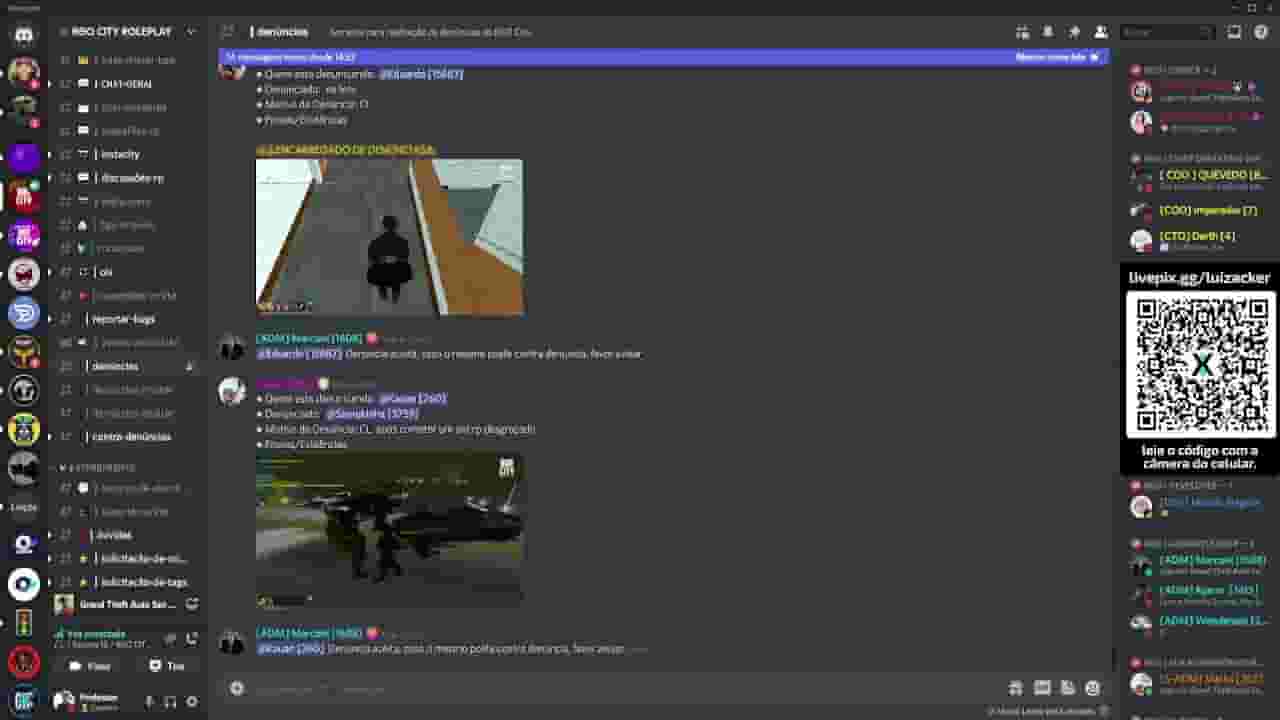
Task: Open user settings gear
Action: point(192,702)
